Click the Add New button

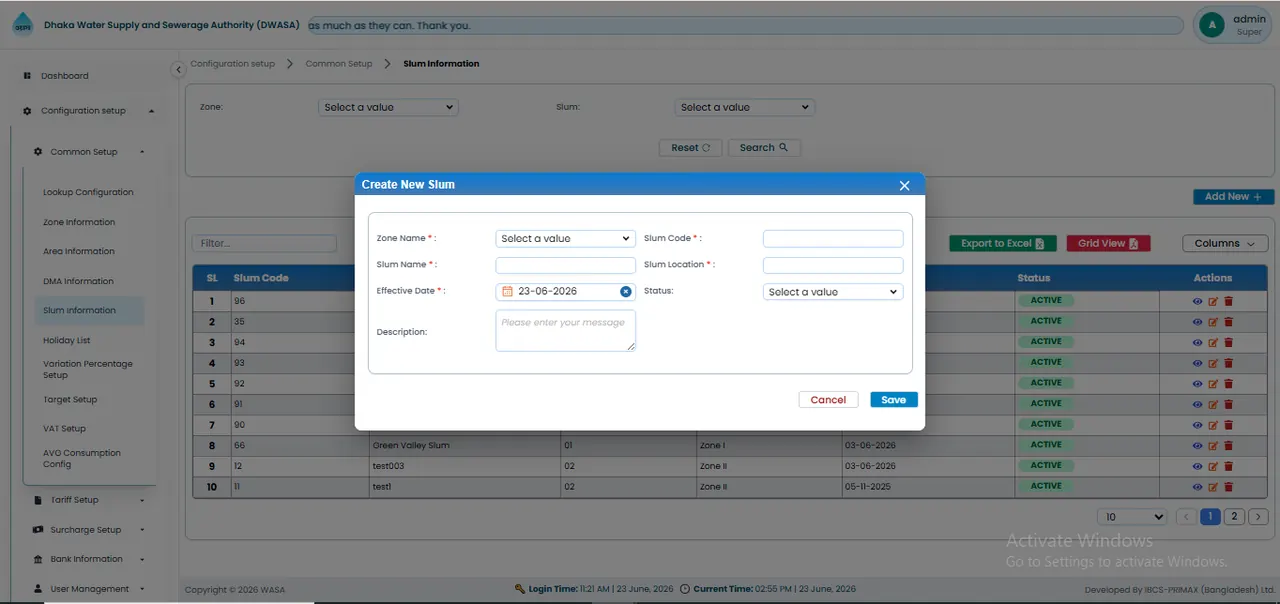point(1234,197)
